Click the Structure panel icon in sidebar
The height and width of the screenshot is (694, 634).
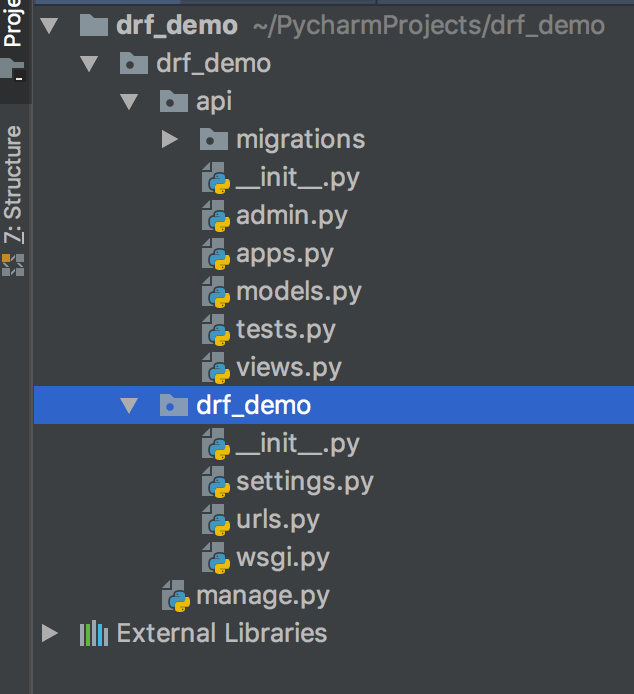click(x=13, y=265)
